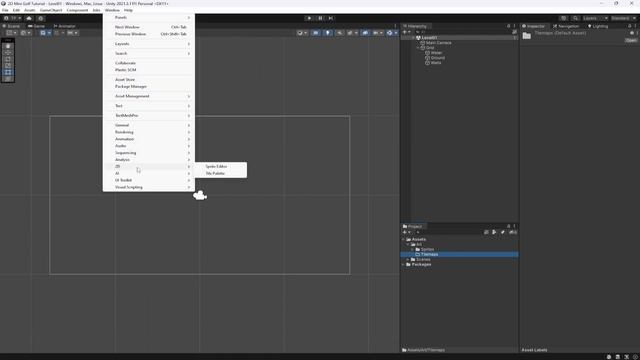Screen dimensions: 640x360
Task: Open the undo history icon in top toolbar
Action: (563, 18)
